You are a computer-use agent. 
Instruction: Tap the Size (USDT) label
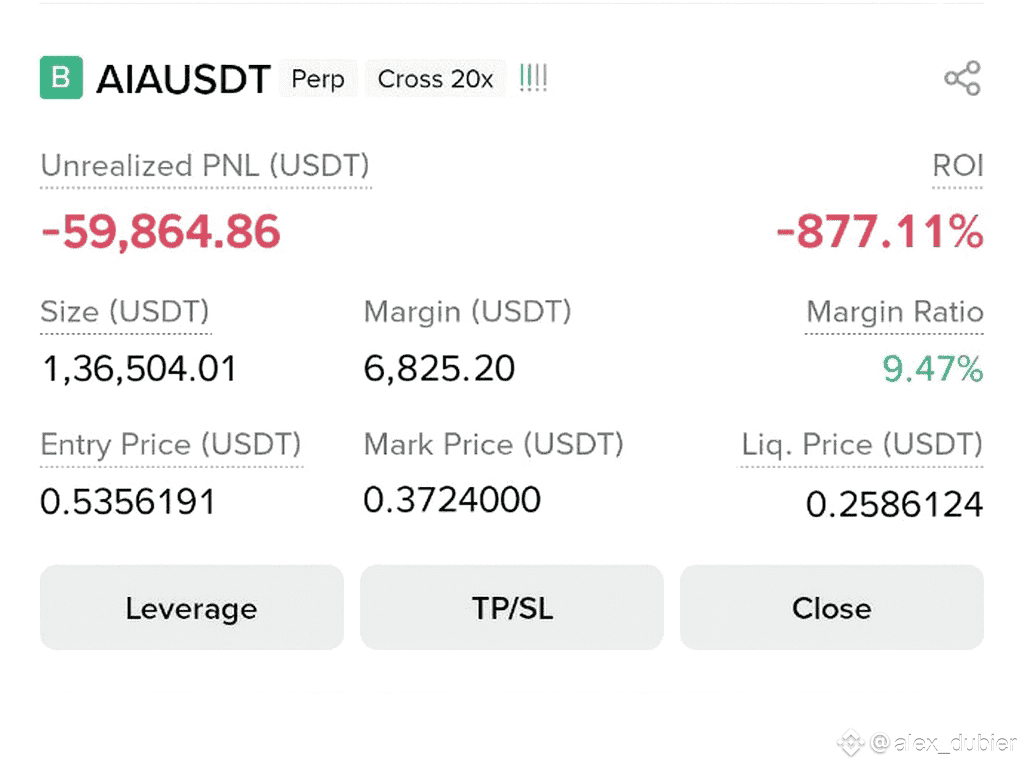point(125,312)
